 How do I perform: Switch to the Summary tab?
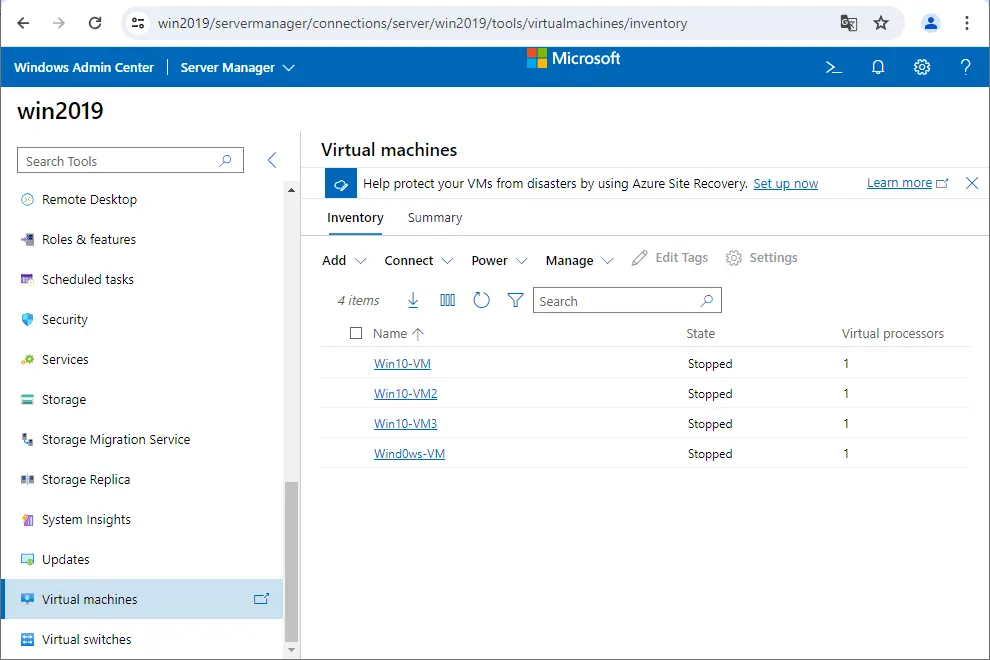[x=435, y=218]
